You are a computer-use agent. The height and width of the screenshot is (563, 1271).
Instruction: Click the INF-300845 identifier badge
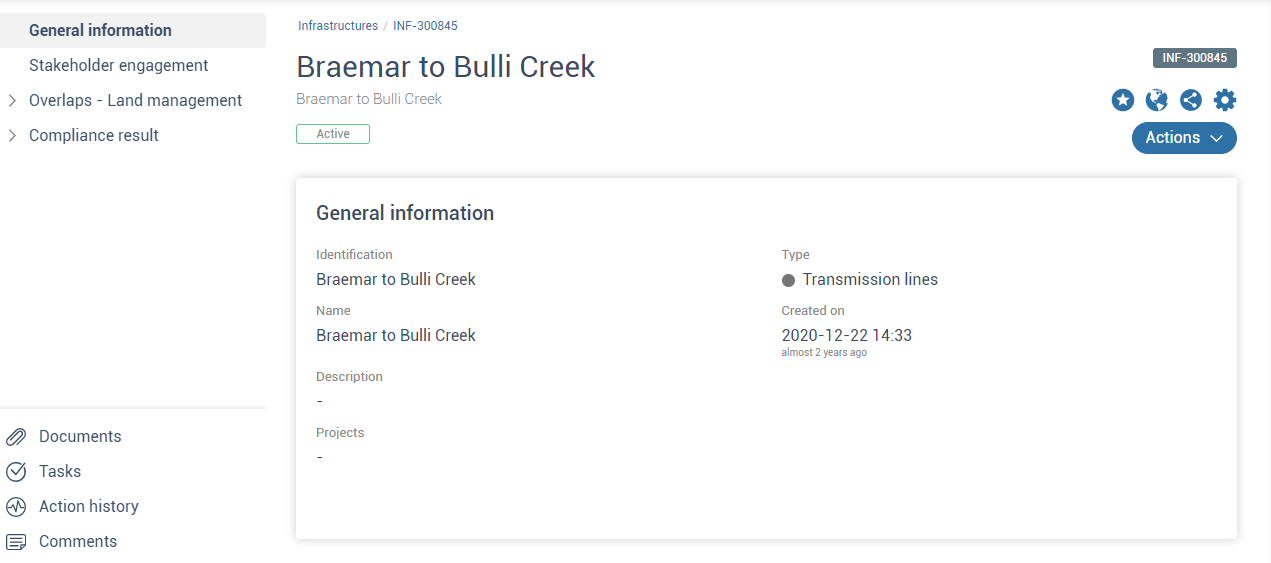(1194, 58)
